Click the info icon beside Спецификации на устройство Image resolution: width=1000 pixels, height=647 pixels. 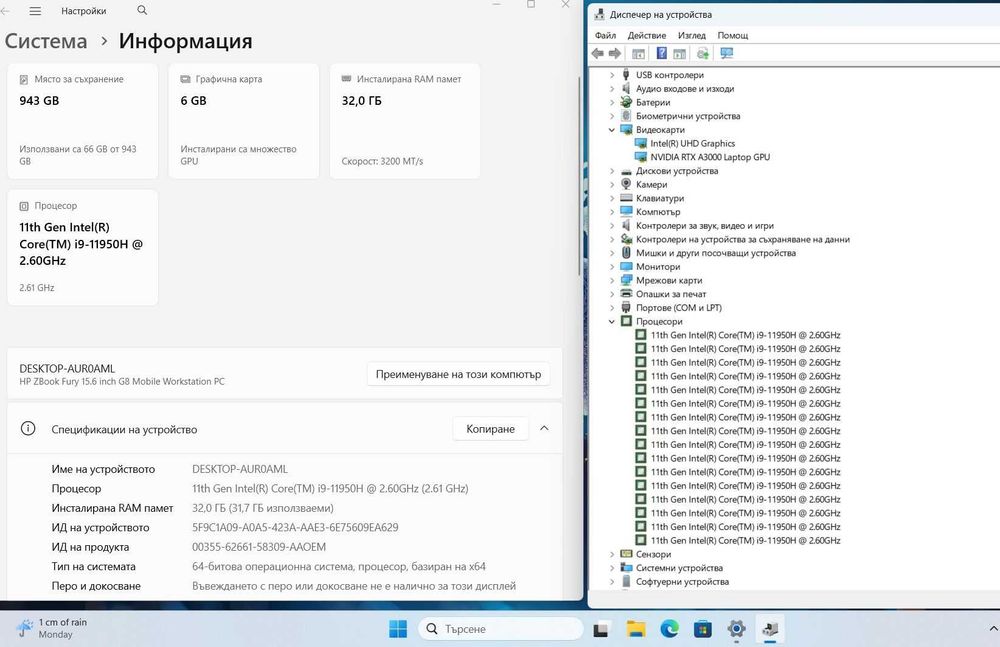pos(28,429)
